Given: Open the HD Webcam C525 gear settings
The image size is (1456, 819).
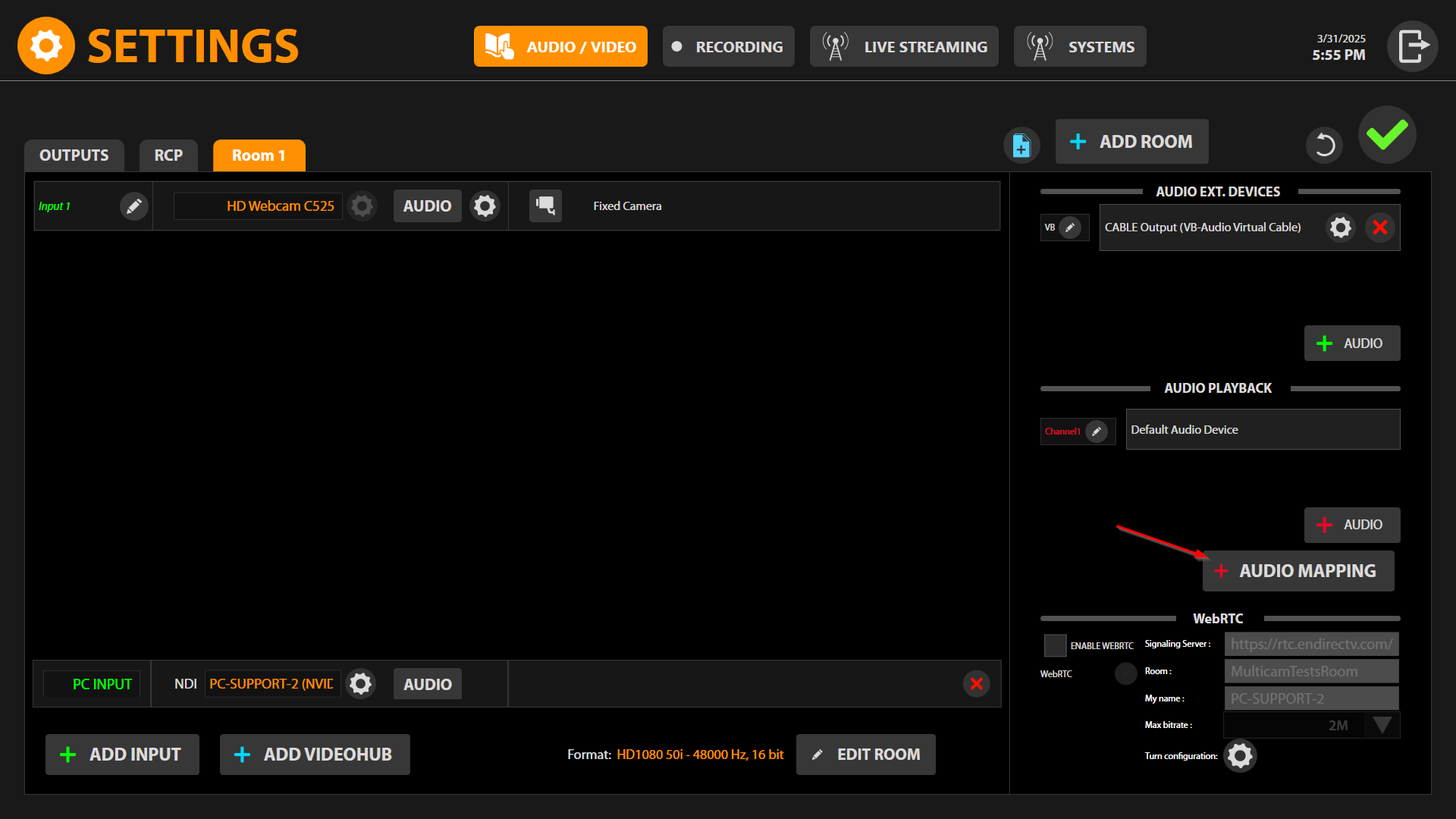Looking at the screenshot, I should click(362, 206).
